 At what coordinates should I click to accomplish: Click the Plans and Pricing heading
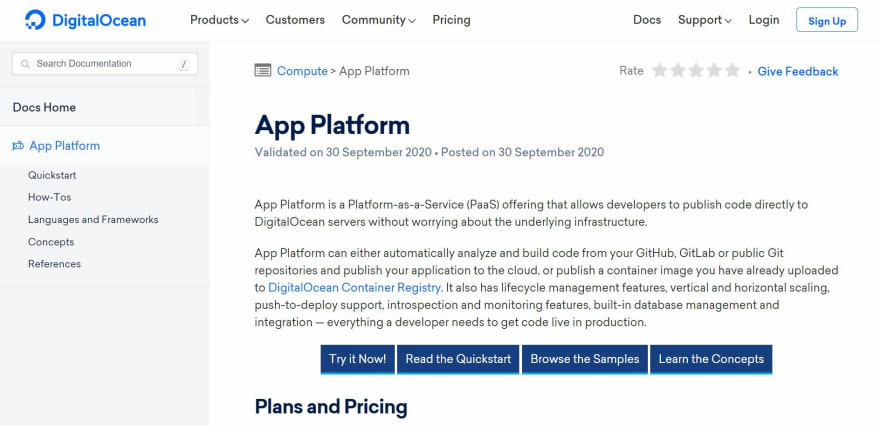(331, 406)
